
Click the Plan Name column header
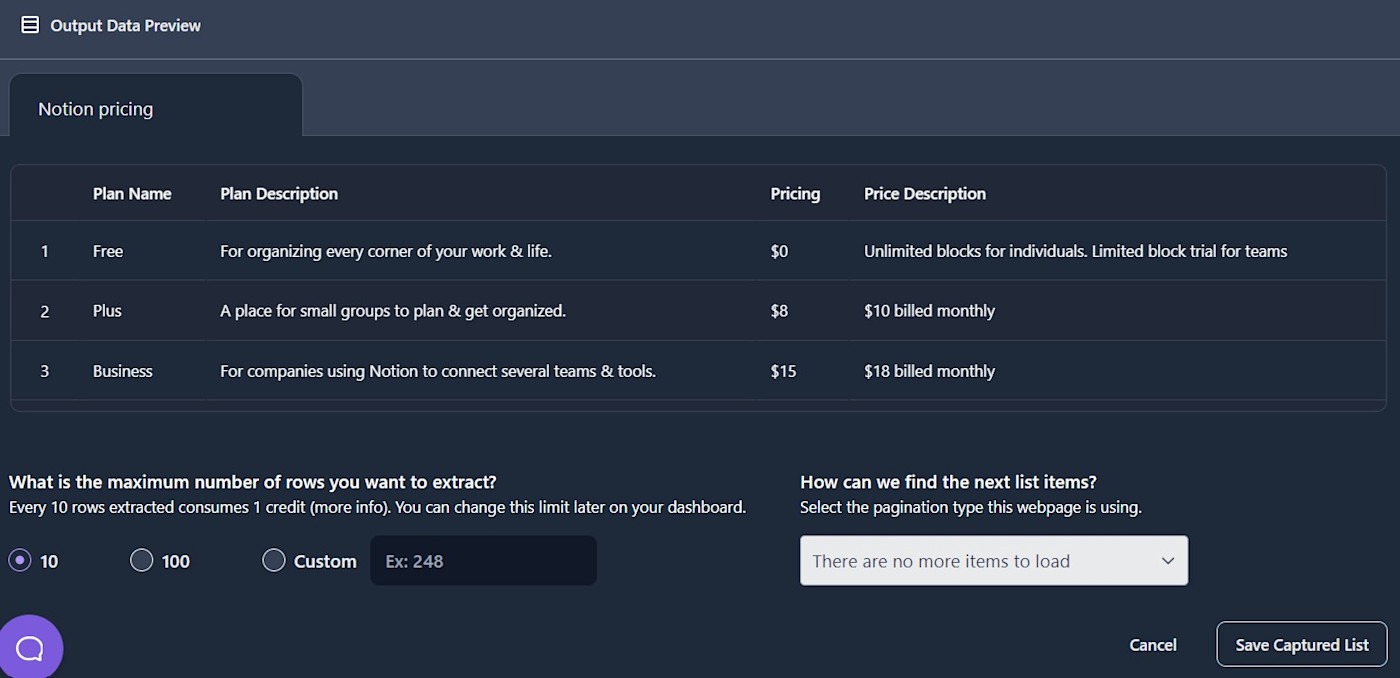click(x=132, y=194)
